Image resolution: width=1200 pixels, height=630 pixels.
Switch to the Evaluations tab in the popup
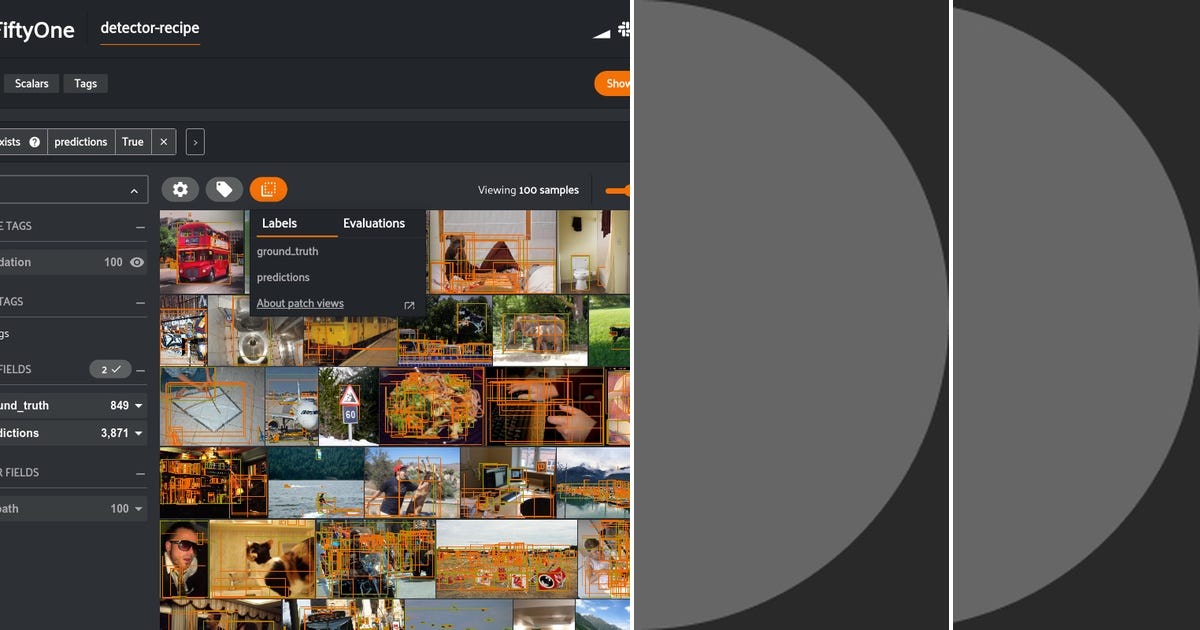pyautogui.click(x=376, y=223)
